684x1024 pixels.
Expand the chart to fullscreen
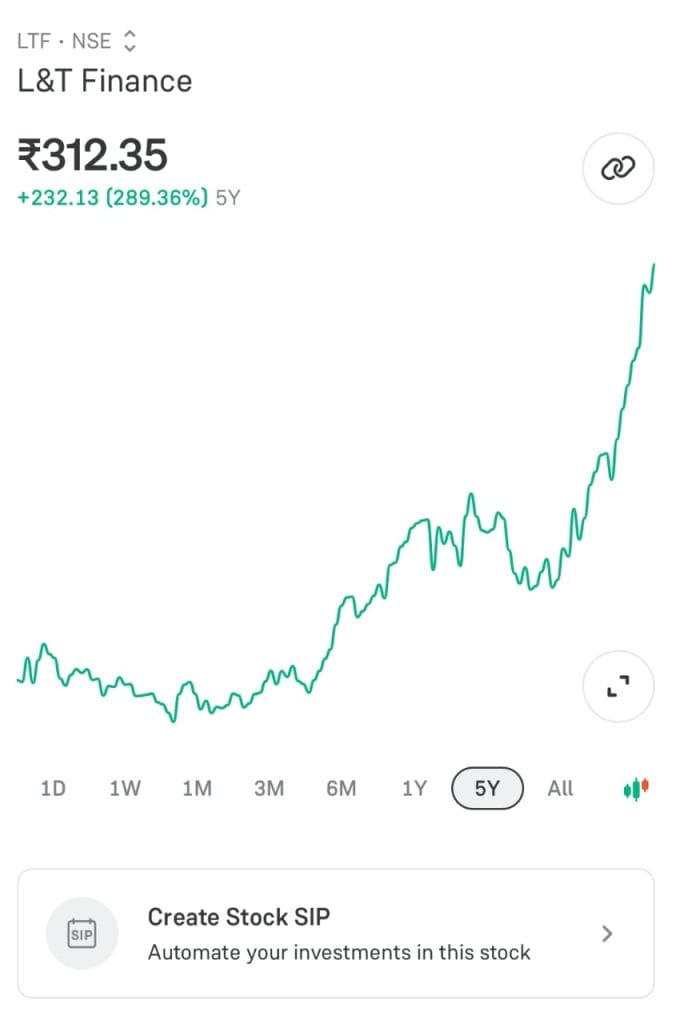point(618,686)
